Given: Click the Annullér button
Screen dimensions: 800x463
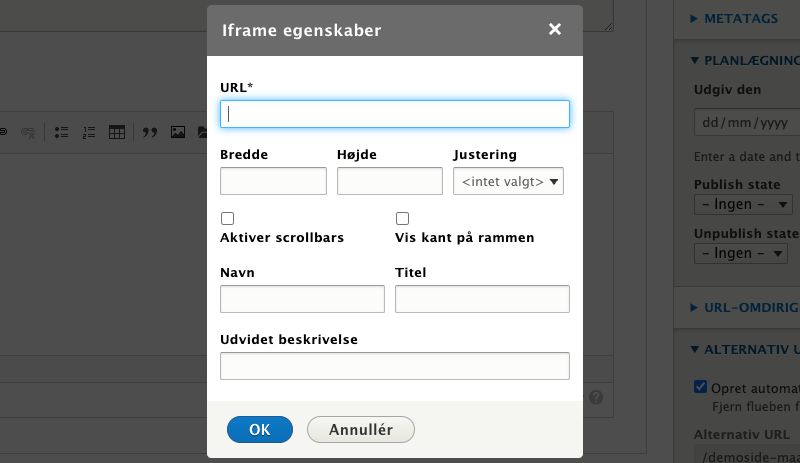Looking at the screenshot, I should pyautogui.click(x=360, y=430).
